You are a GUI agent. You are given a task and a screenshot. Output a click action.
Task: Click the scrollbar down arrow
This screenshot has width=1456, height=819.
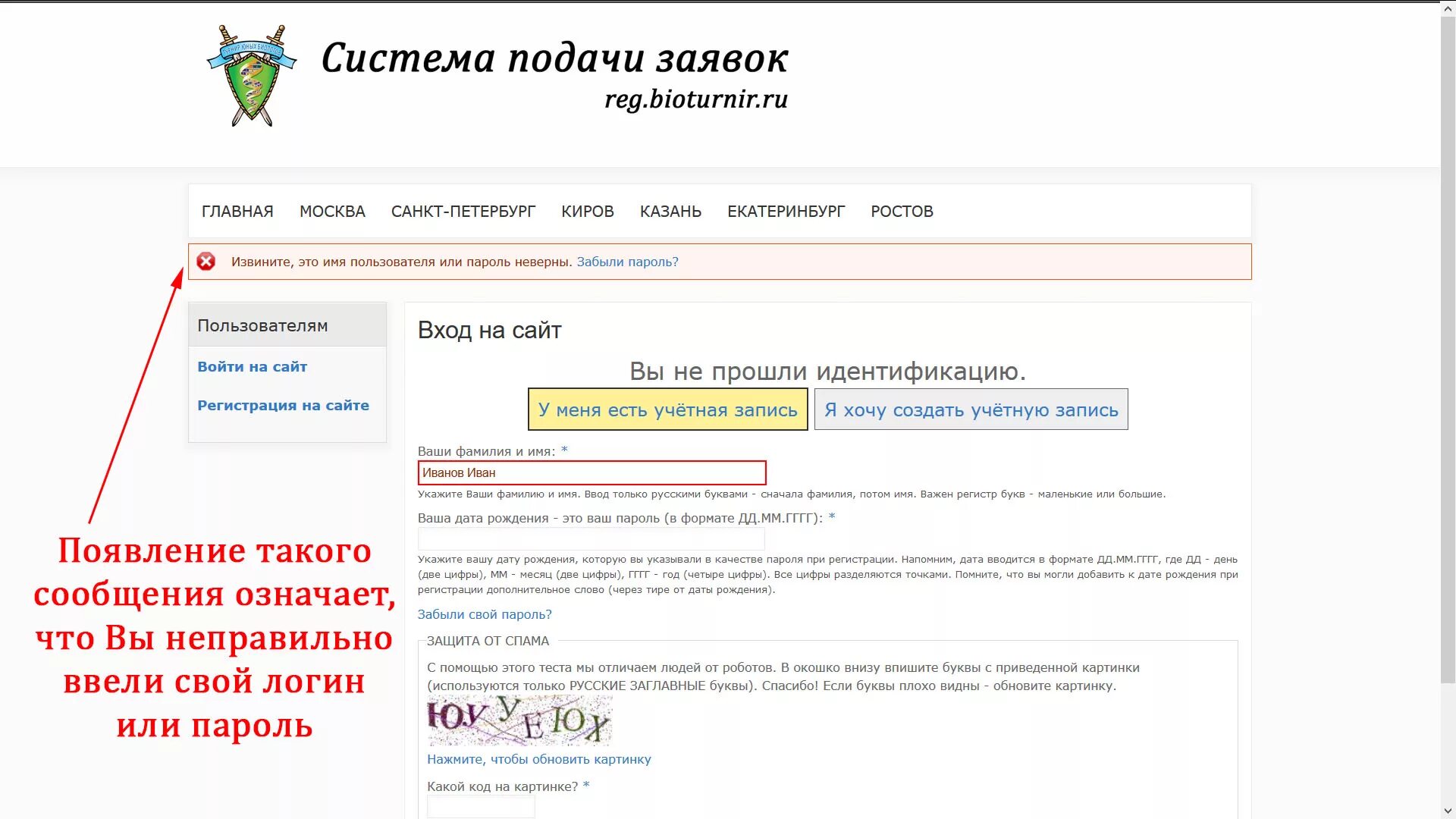coord(1448,811)
